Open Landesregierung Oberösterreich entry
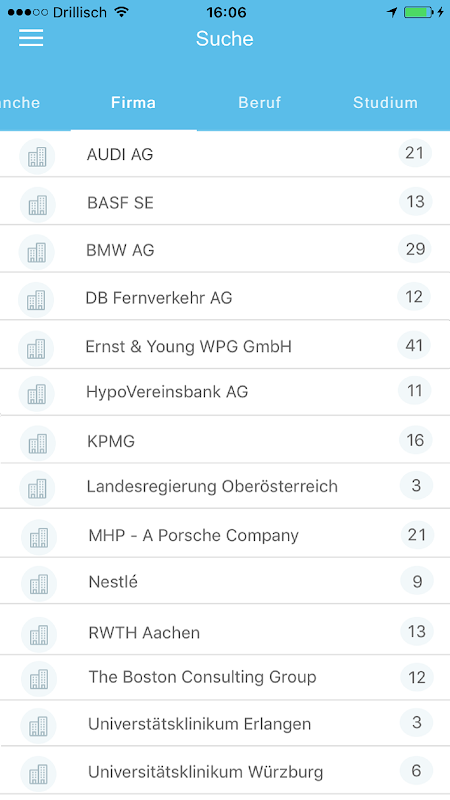The height and width of the screenshot is (800, 450). point(225,486)
